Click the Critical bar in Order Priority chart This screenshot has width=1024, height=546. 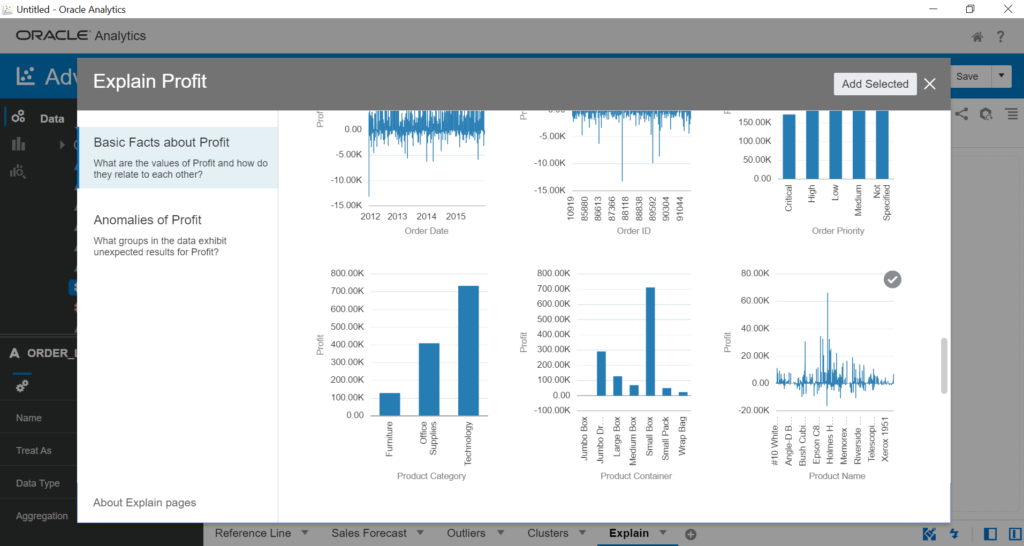(x=789, y=146)
